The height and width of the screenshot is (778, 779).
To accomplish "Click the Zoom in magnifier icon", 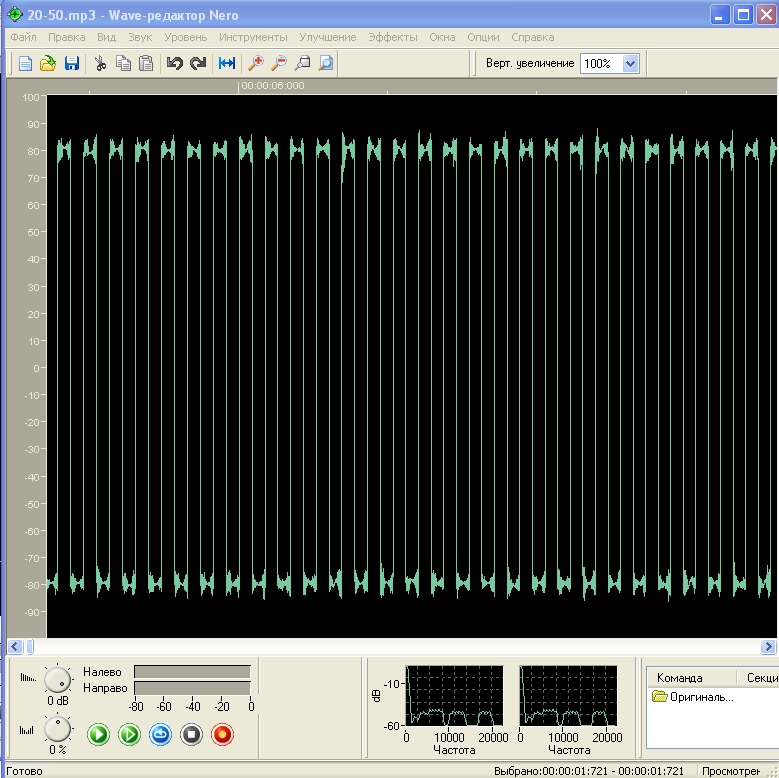I will point(256,64).
